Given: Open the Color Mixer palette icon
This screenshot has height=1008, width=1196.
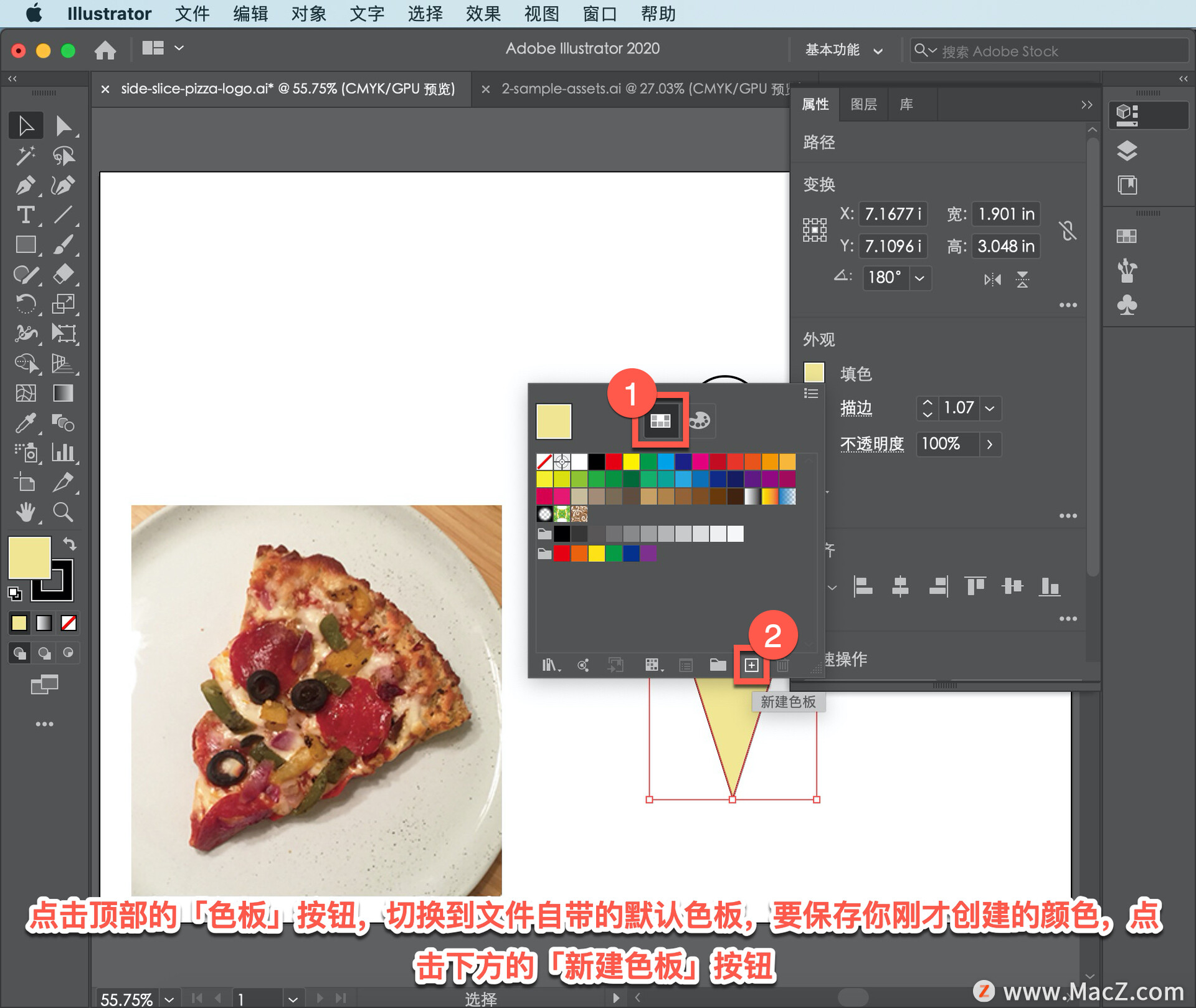Looking at the screenshot, I should (x=700, y=421).
